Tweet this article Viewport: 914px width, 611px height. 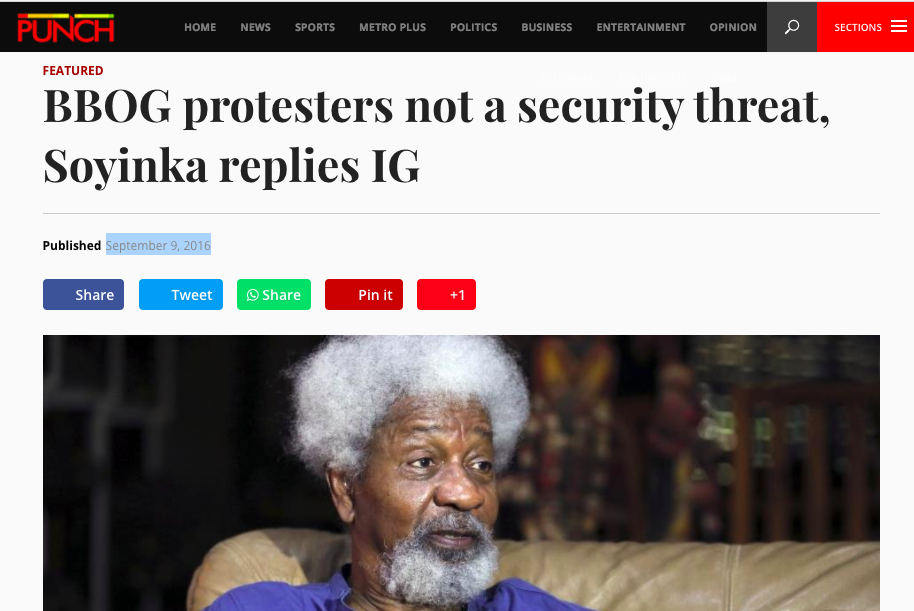181,294
